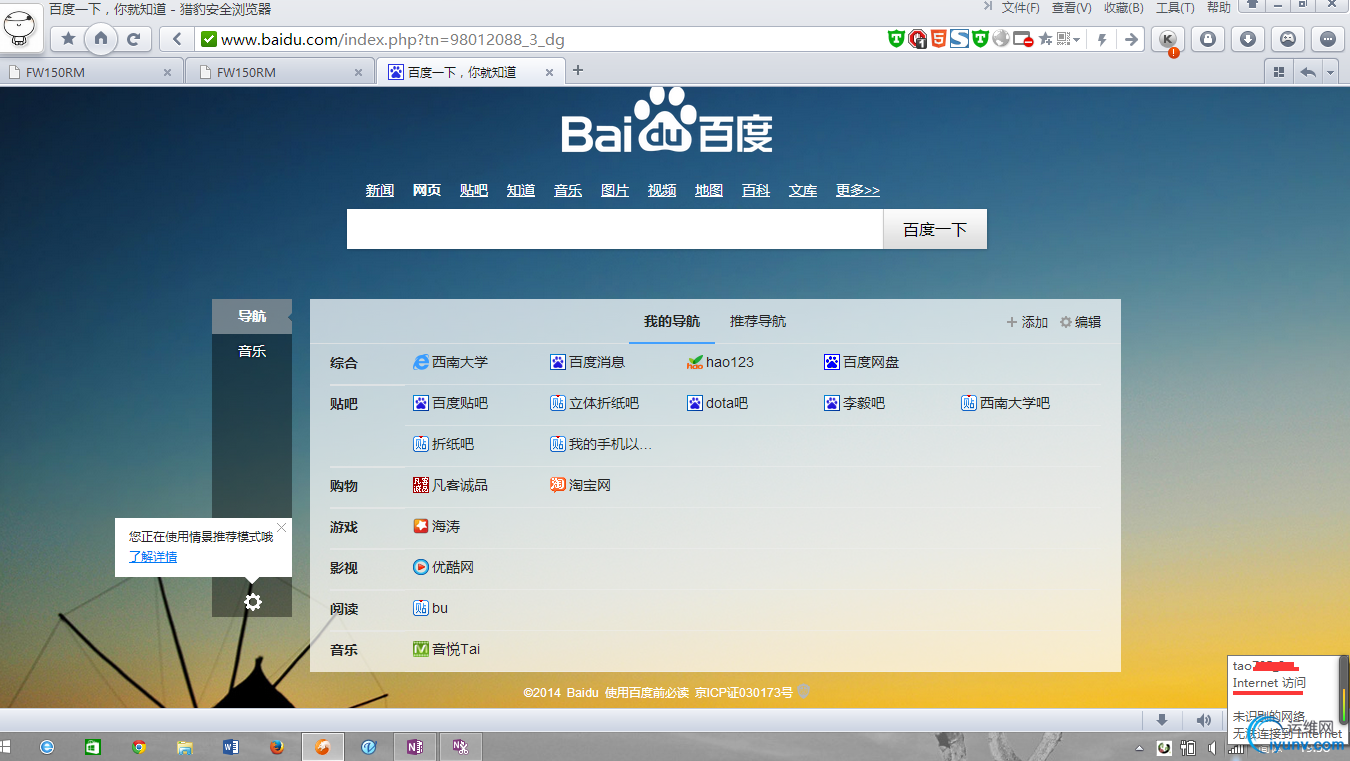Click the HTML5 extension icon in address bar
This screenshot has width=1350, height=761.
click(938, 39)
